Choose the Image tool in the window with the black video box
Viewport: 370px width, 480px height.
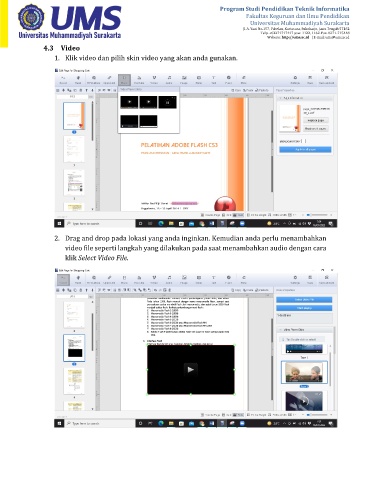(x=184, y=280)
